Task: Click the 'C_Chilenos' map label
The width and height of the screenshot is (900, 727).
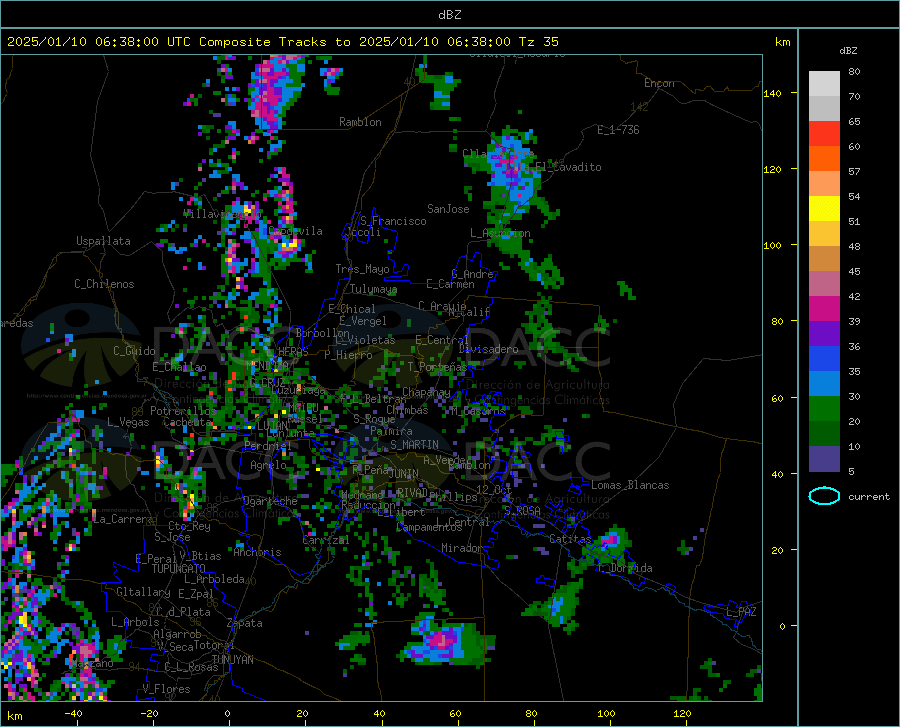Action: [104, 284]
